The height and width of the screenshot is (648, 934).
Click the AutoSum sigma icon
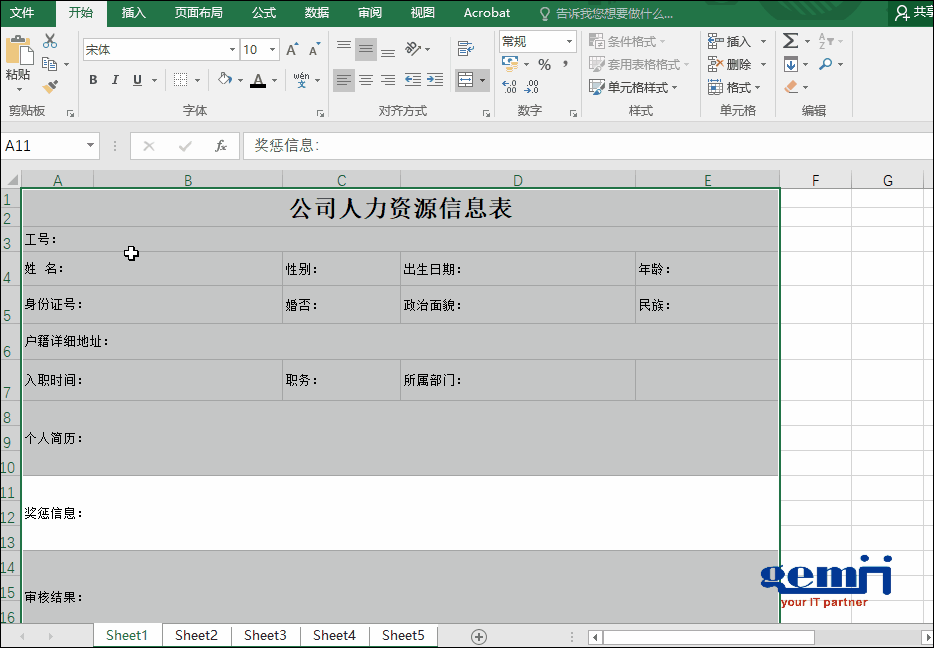click(x=790, y=41)
